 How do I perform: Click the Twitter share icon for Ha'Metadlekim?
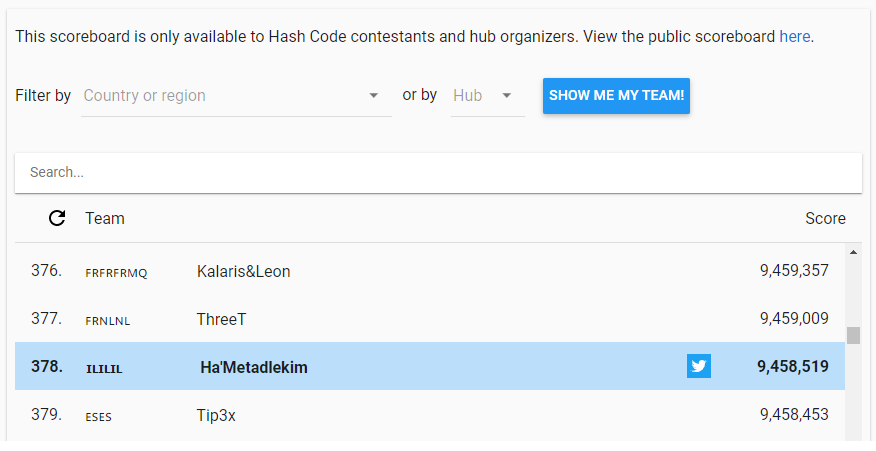coord(698,367)
